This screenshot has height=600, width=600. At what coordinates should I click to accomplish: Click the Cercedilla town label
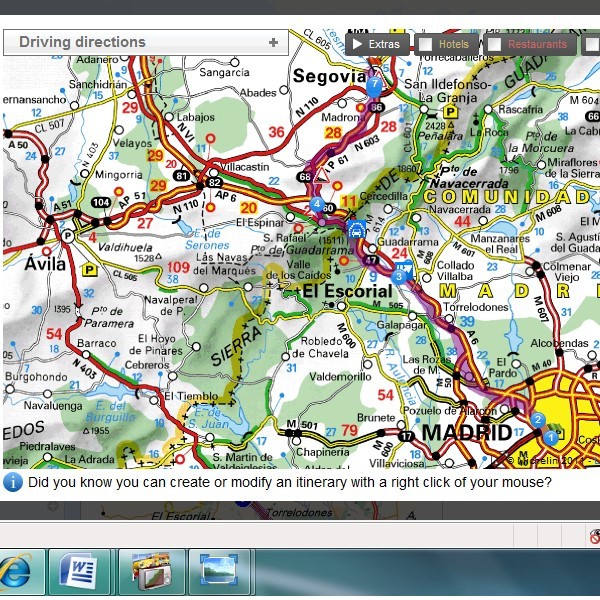(384, 196)
